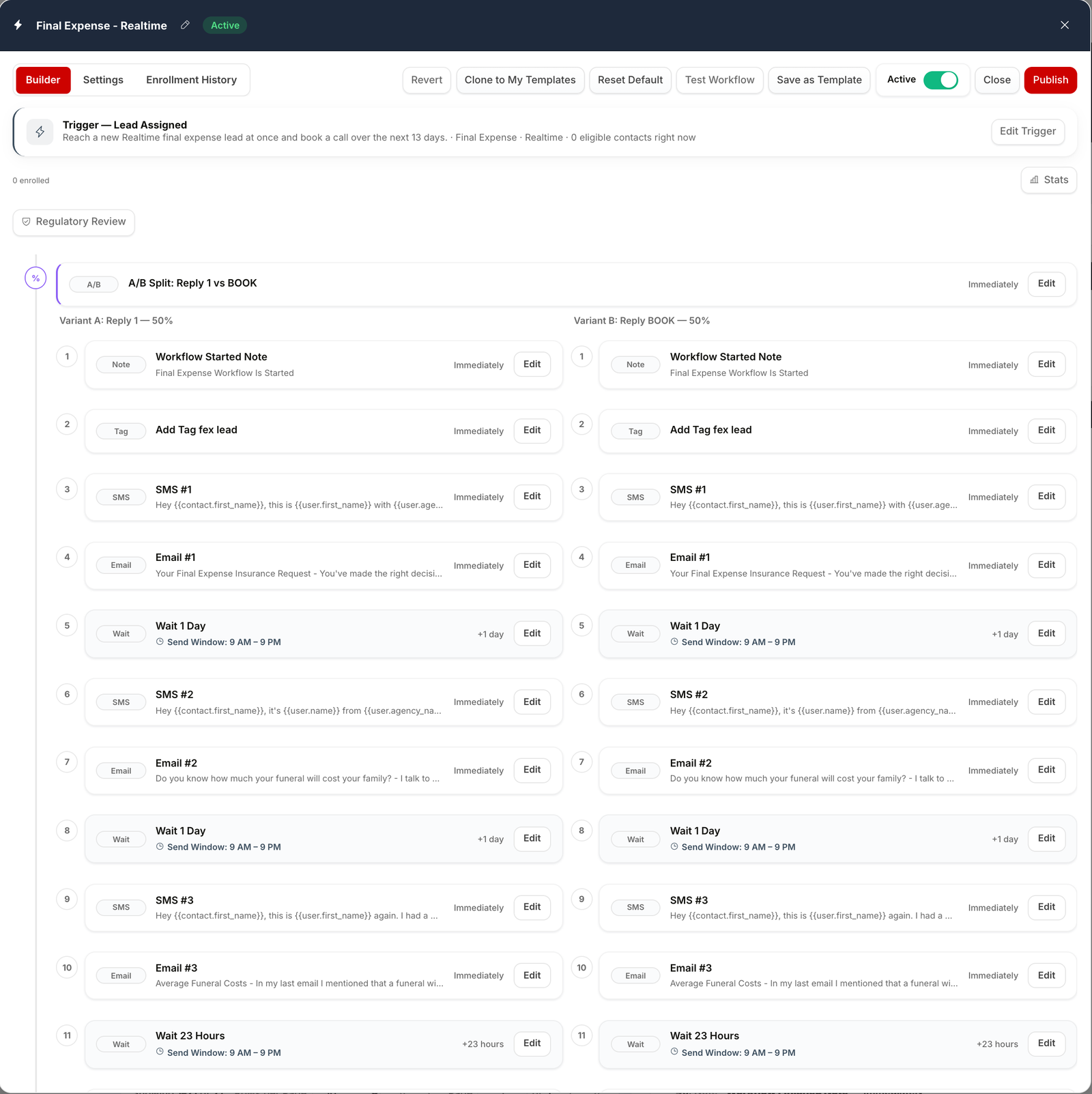Click the Revert button
1092x1094 pixels.
427,80
